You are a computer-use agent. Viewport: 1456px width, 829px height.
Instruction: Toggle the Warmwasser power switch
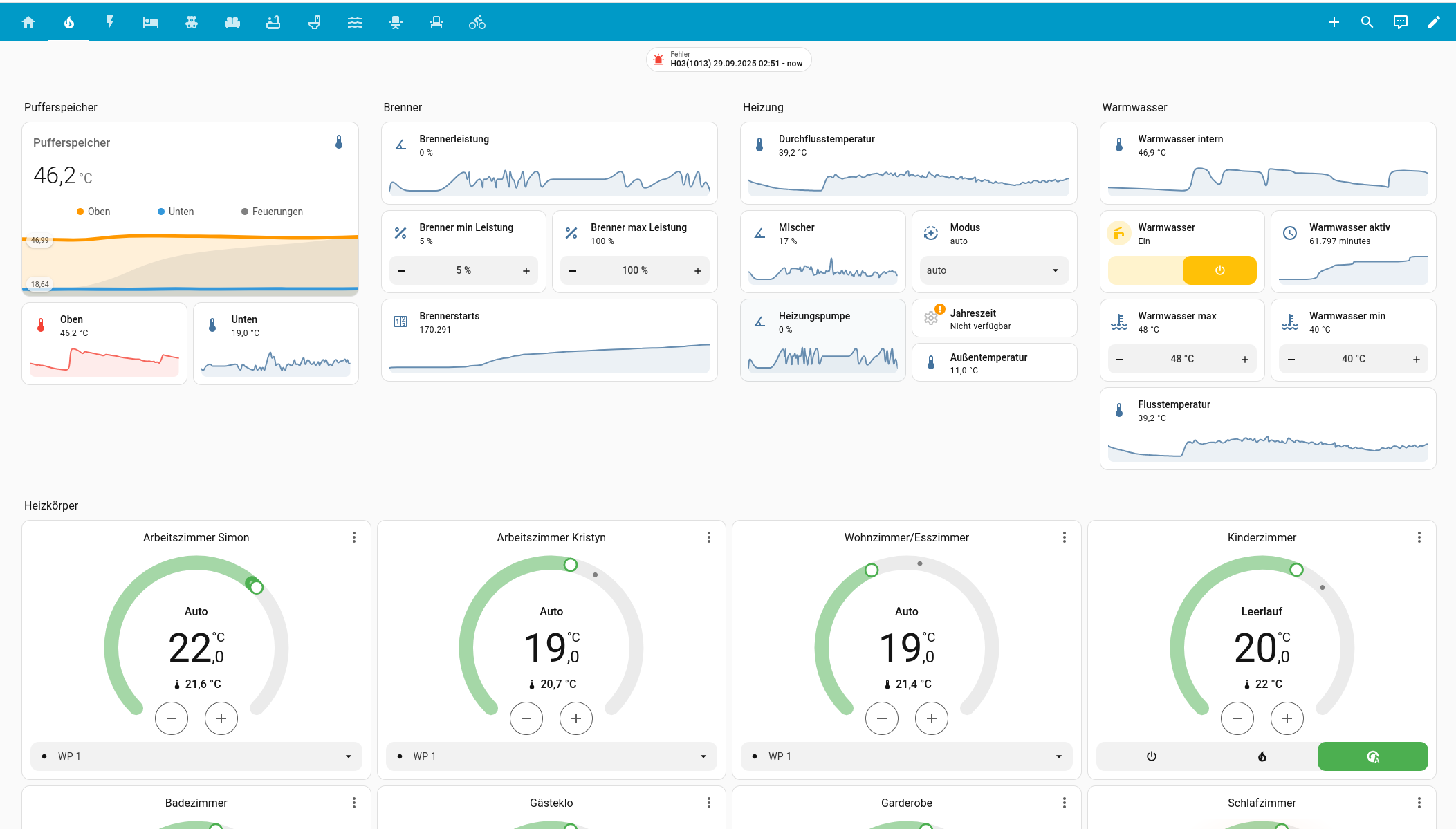coord(1219,270)
